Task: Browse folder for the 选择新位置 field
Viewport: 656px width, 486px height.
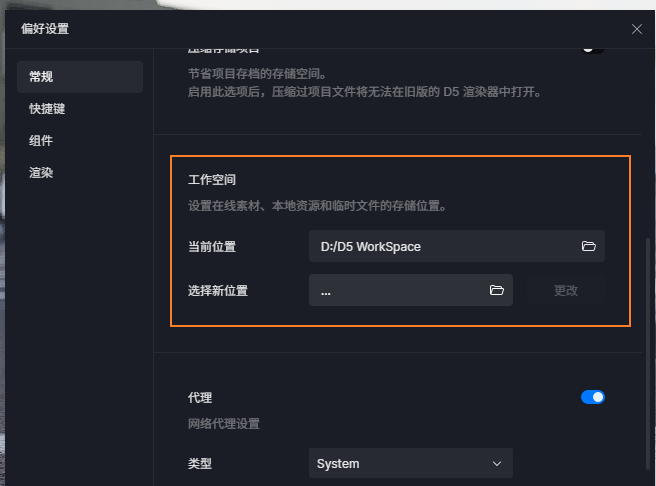Action: (x=497, y=290)
